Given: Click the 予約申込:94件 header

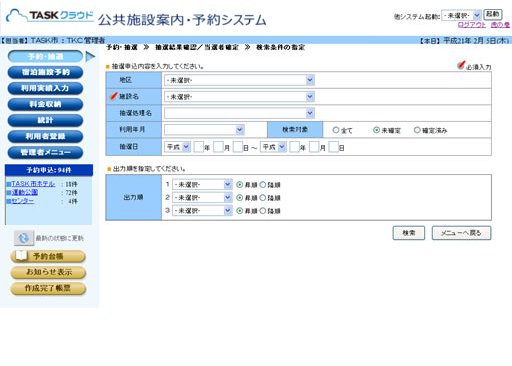Looking at the screenshot, I should (49, 170).
